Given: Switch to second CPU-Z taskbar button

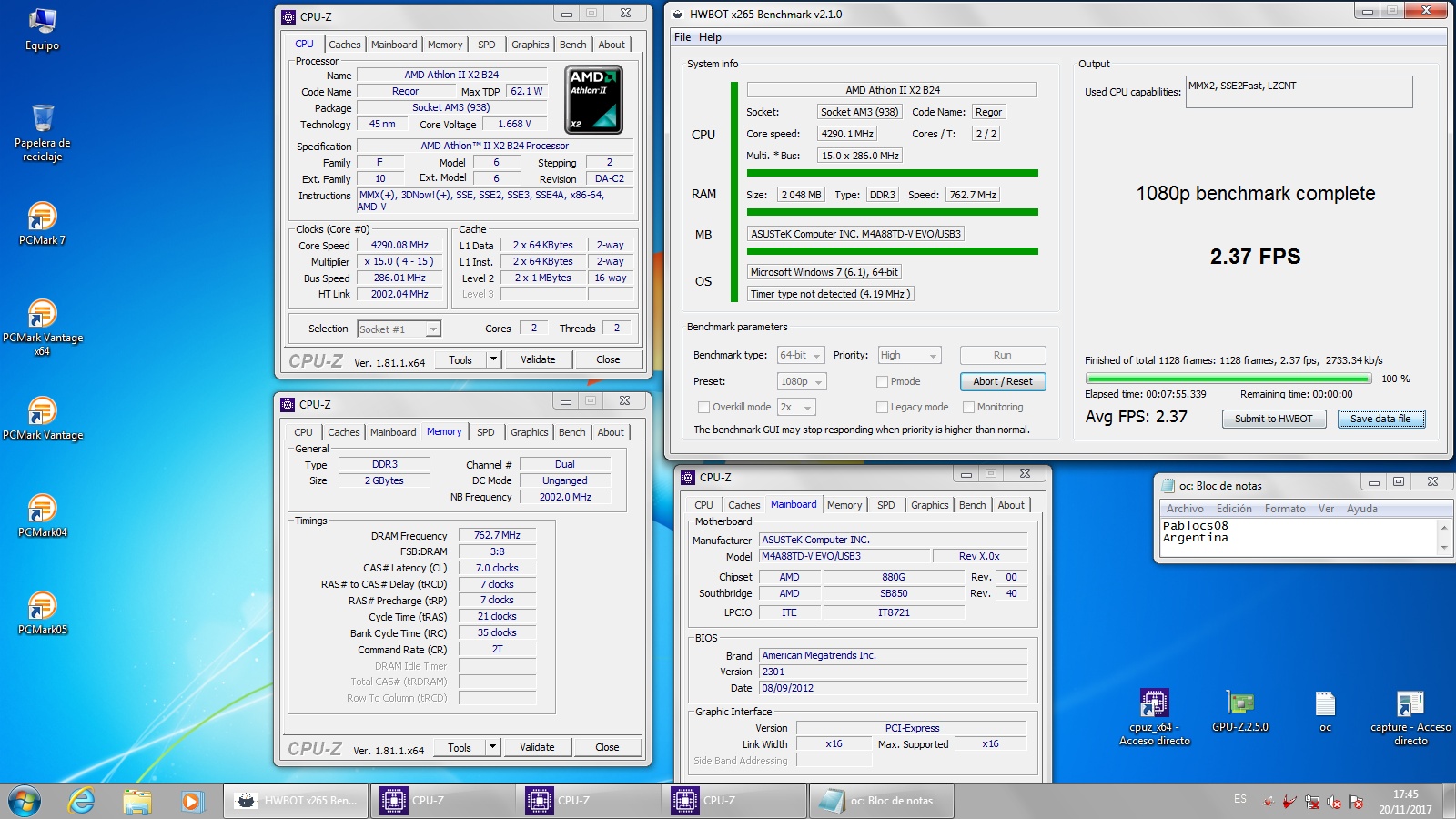Looking at the screenshot, I should [588, 801].
